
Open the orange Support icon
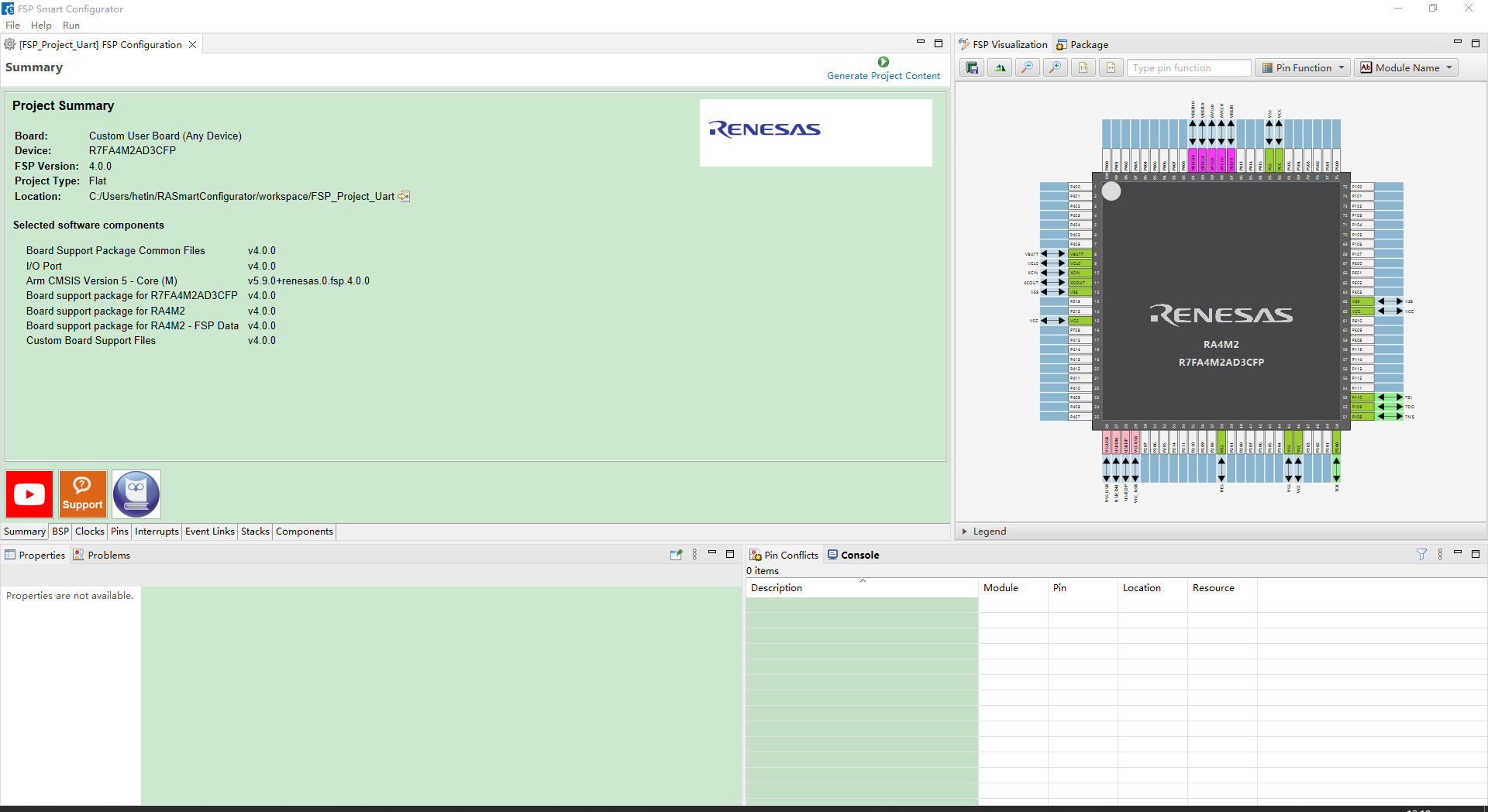pyautogui.click(x=83, y=494)
